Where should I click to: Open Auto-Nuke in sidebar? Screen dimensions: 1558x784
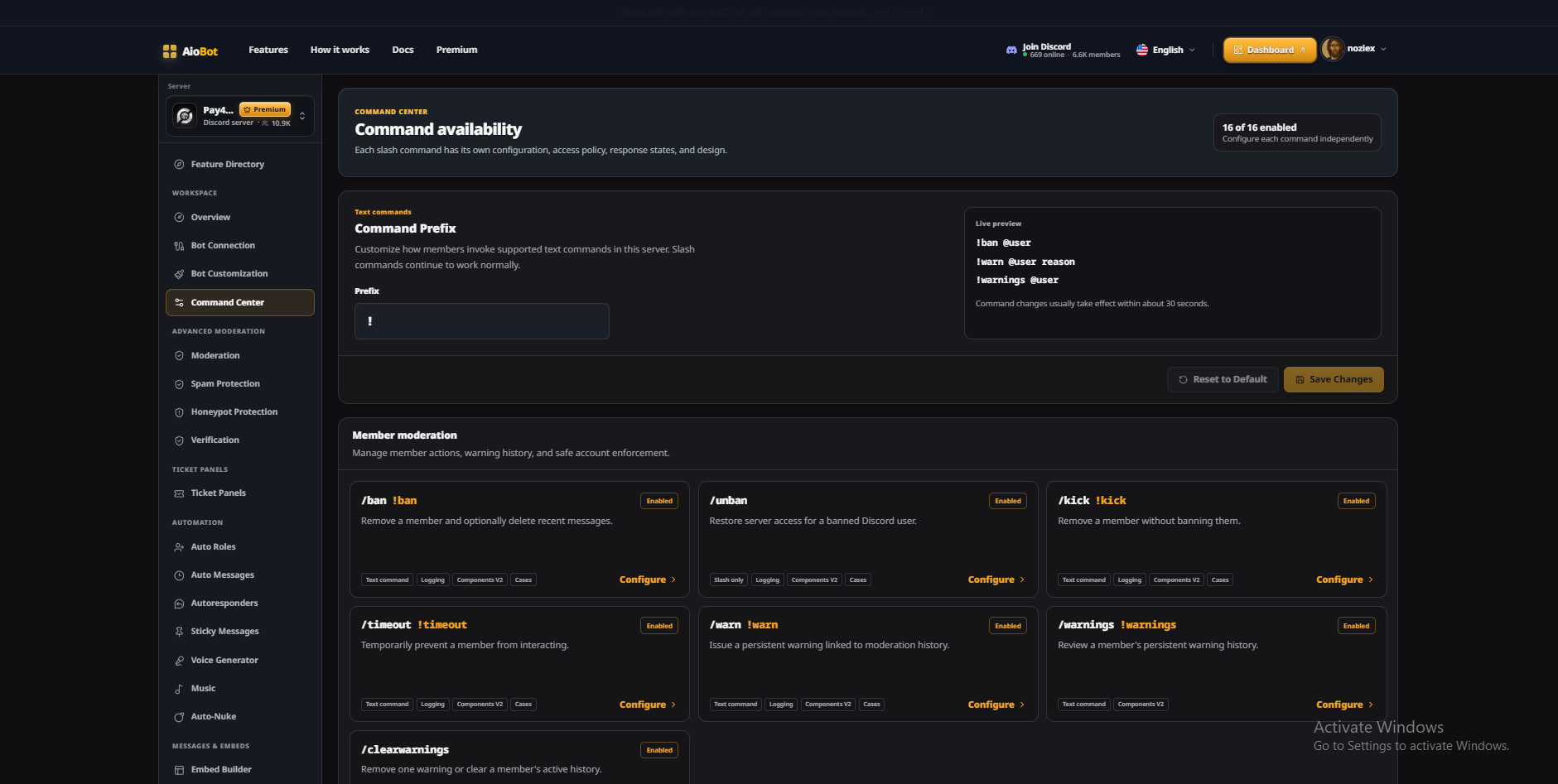[x=240, y=717]
